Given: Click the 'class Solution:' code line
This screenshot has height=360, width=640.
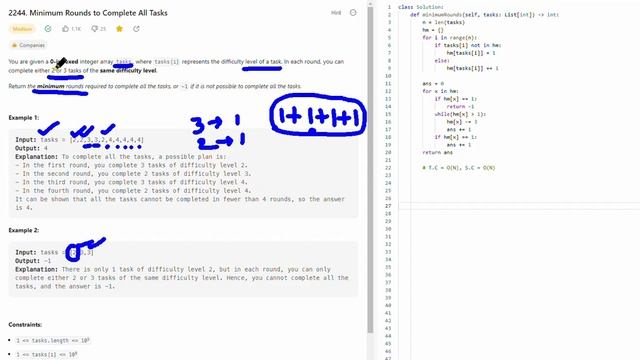Looking at the screenshot, I should pos(421,7).
